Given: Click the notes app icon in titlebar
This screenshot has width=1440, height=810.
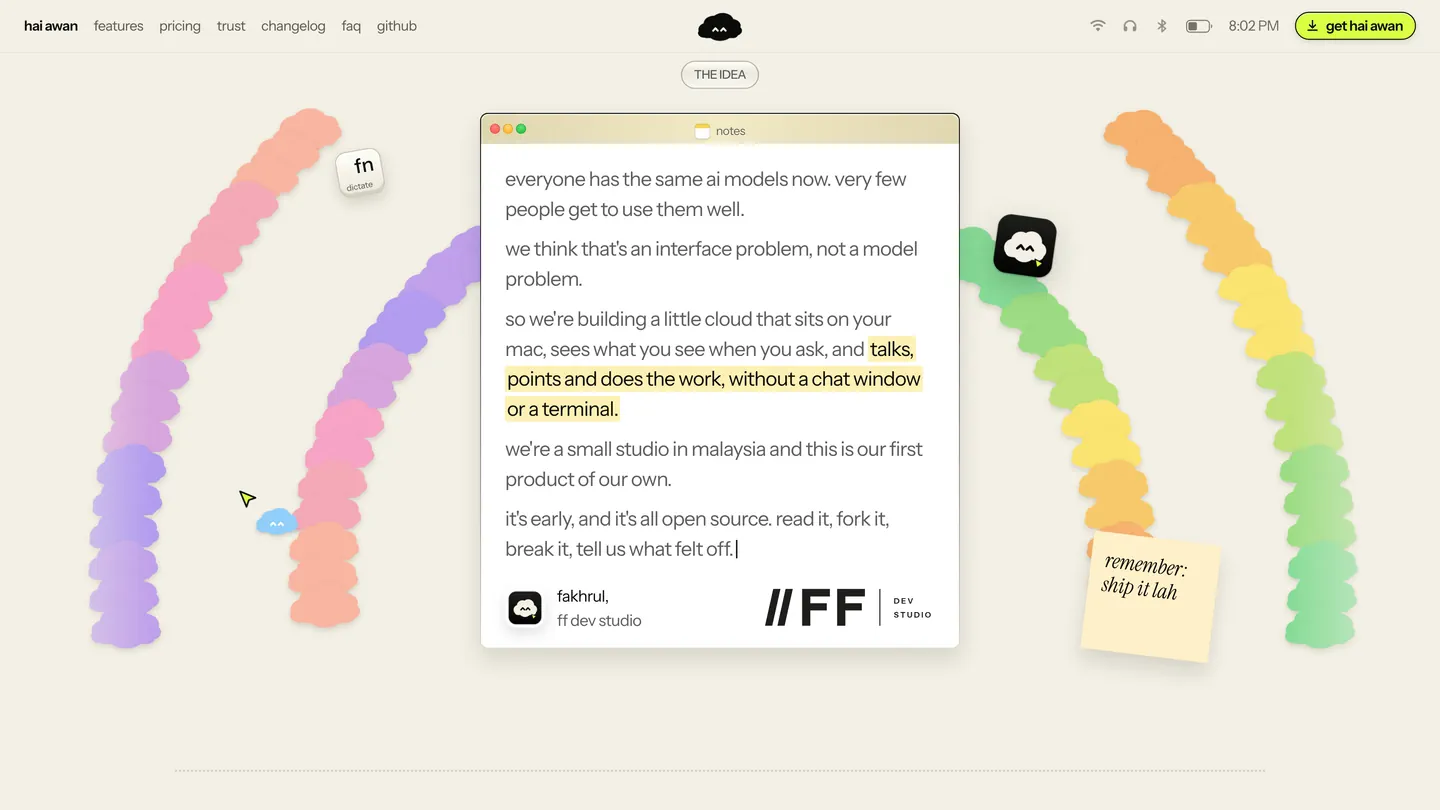Looking at the screenshot, I should tap(702, 131).
